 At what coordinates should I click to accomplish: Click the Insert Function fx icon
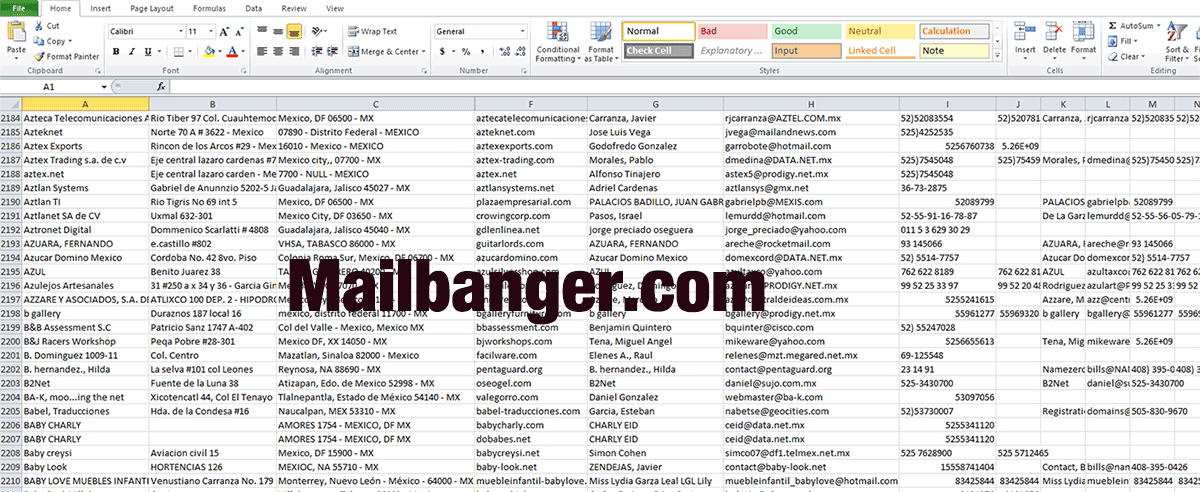(161, 87)
